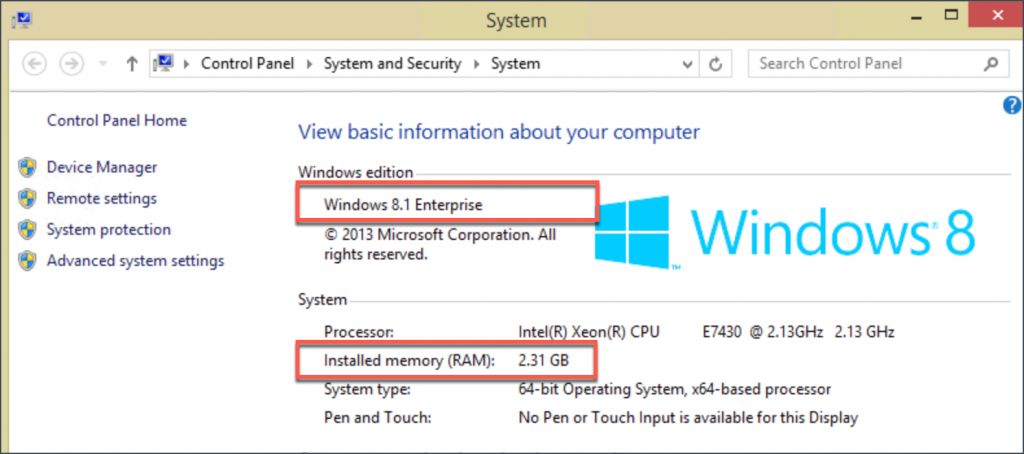Screen dimensions: 1024x454
Task: Open the recent locations dropdown arrow
Action: click(x=102, y=65)
